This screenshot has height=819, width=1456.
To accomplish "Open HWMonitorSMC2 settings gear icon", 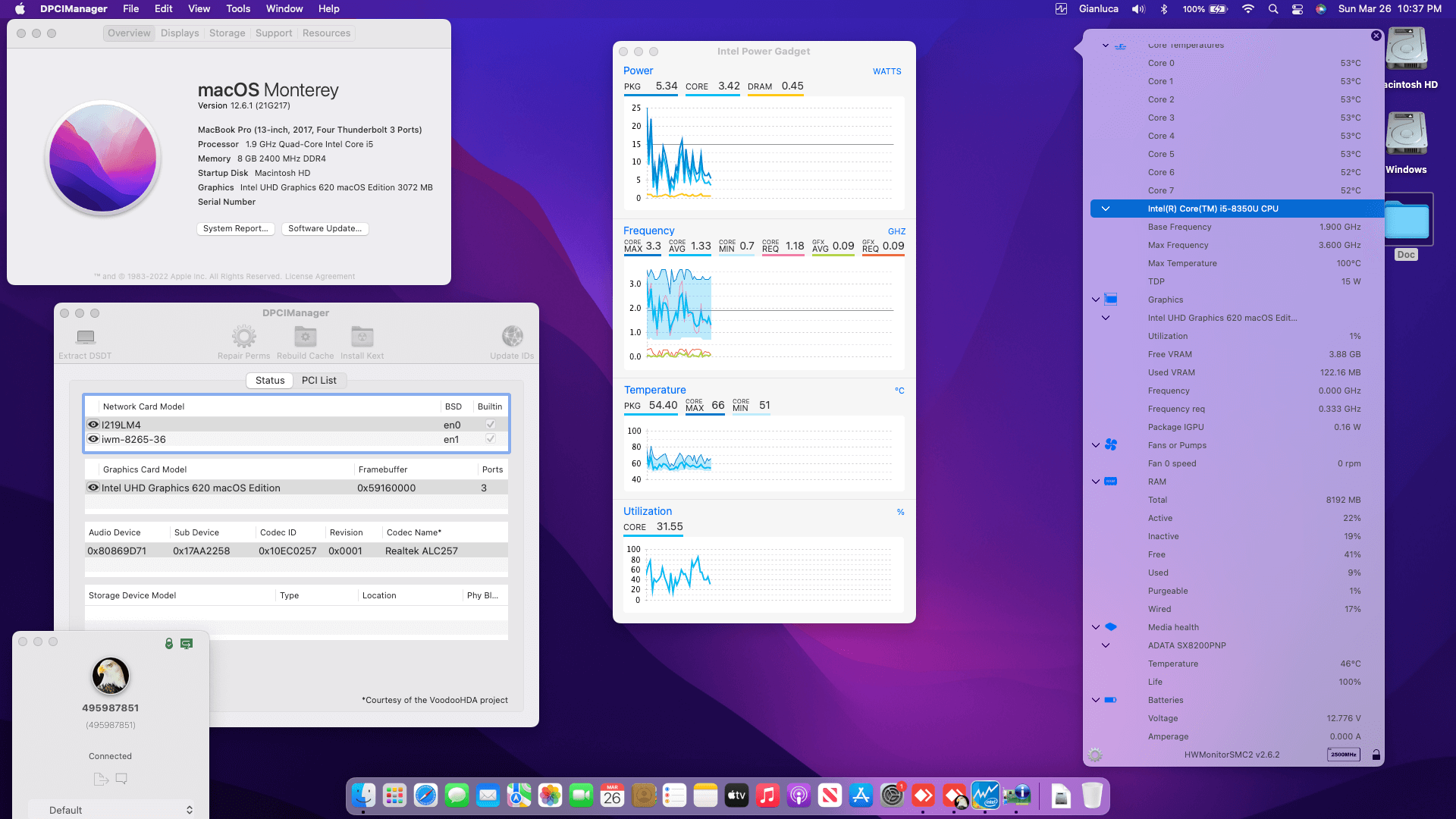I will pos(1094,755).
